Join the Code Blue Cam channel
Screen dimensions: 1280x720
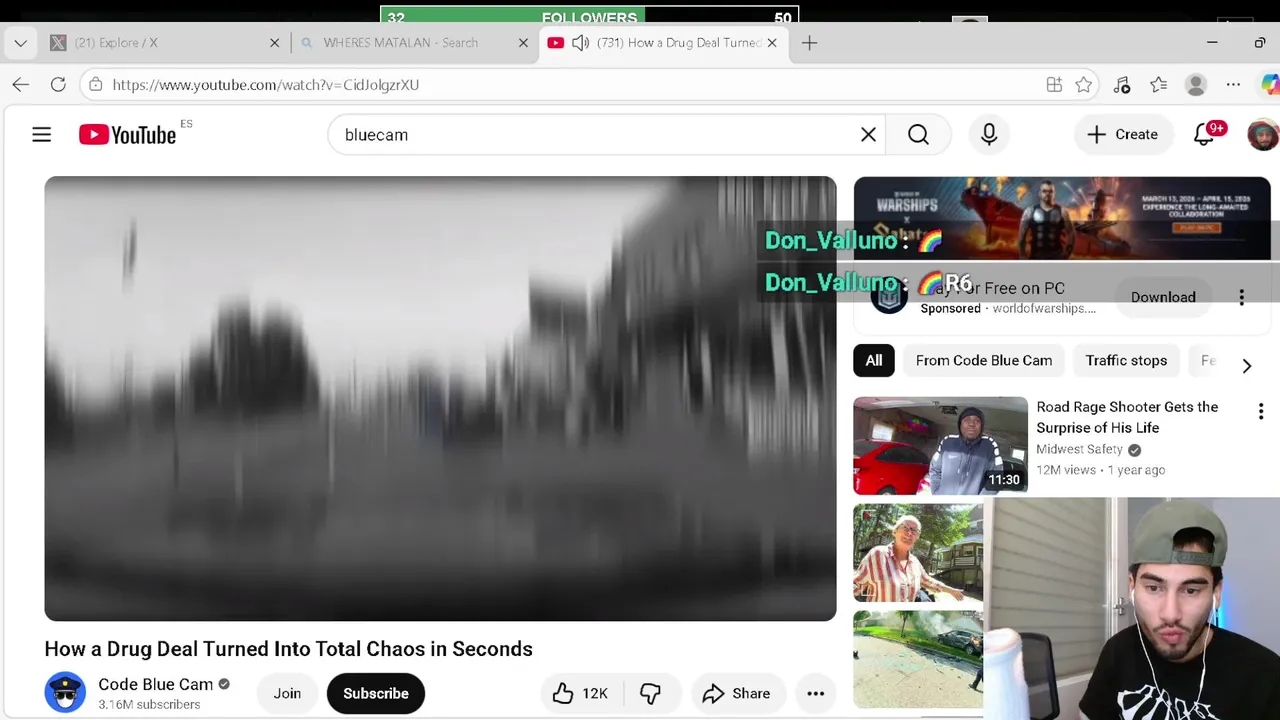[x=287, y=693]
